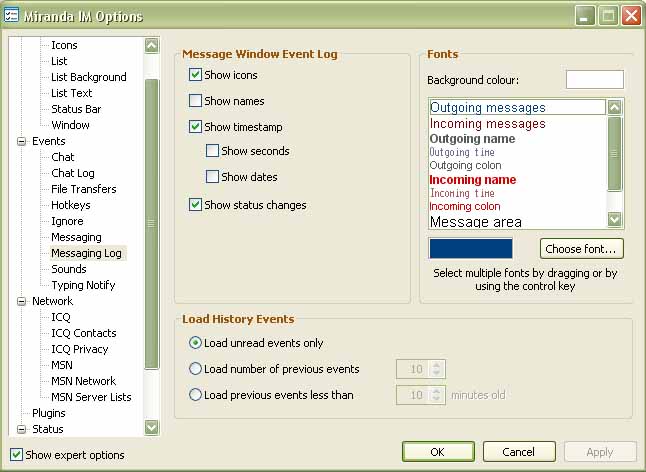Select Incoming time font entry
Image resolution: width=646 pixels, height=472 pixels.
(517, 193)
